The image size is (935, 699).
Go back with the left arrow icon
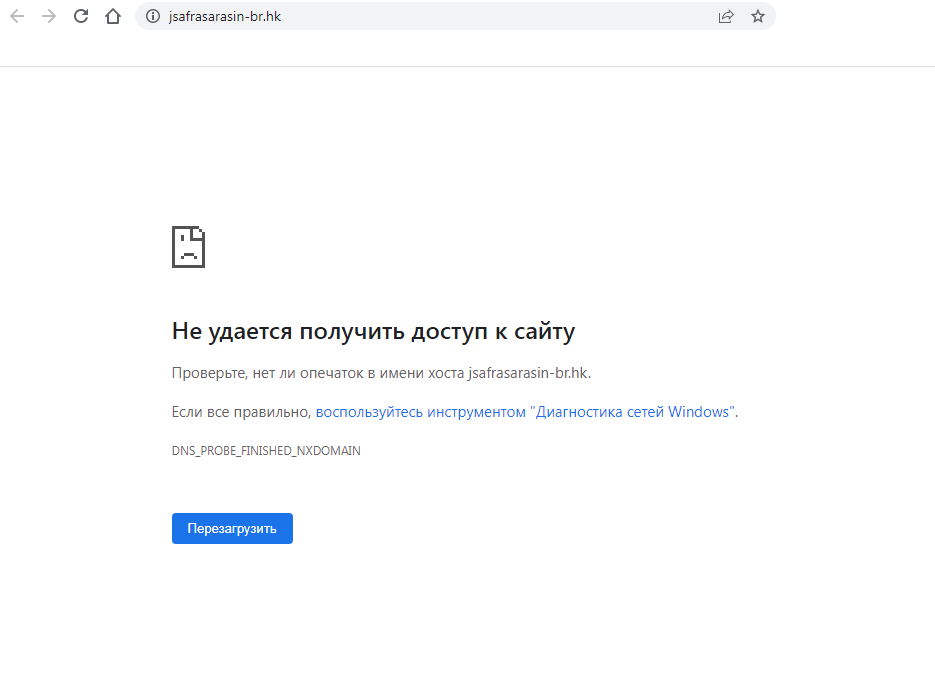tap(17, 16)
